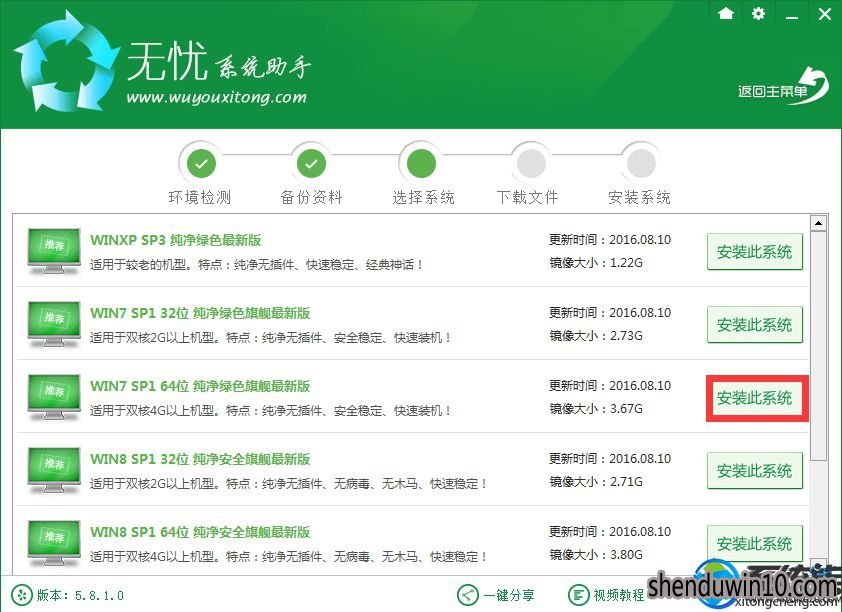Select the 备份资料 step circle
This screenshot has width=842, height=612.
click(311, 163)
